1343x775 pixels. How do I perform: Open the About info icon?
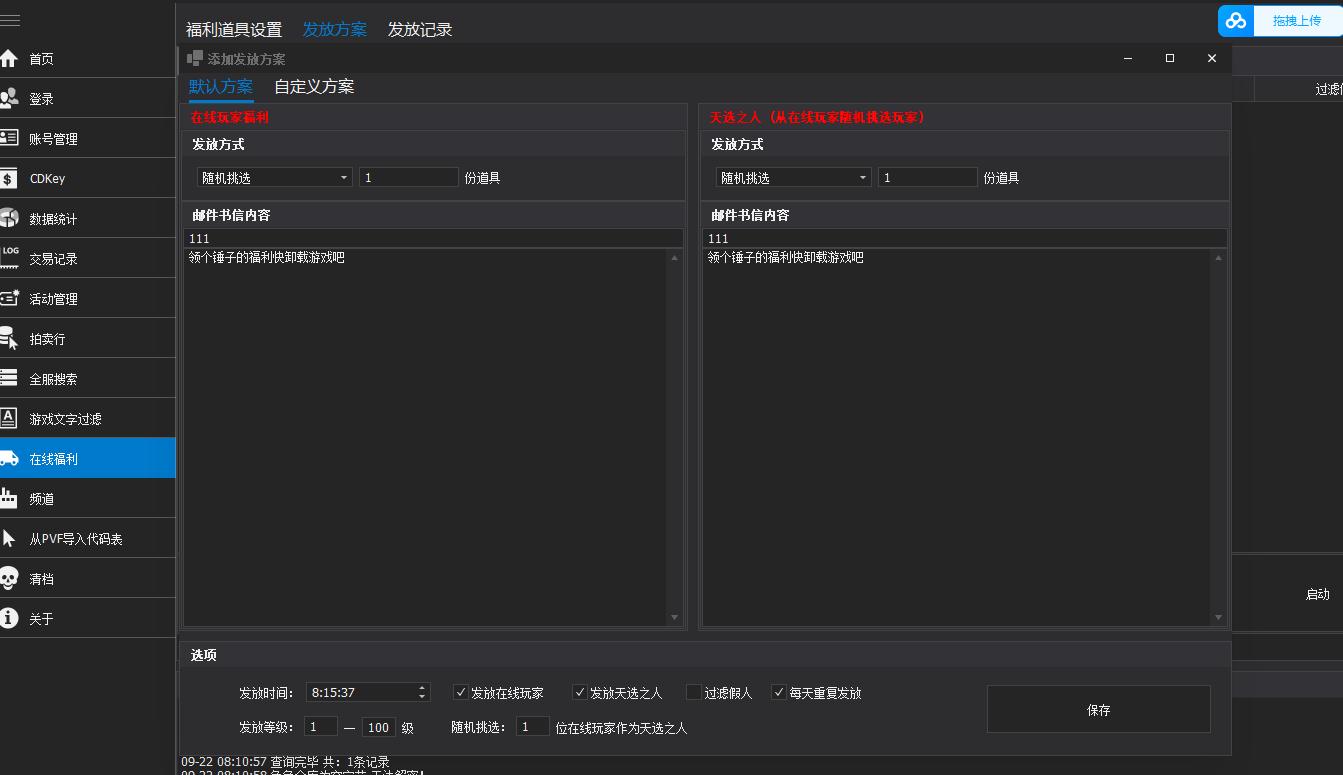[x=10, y=619]
